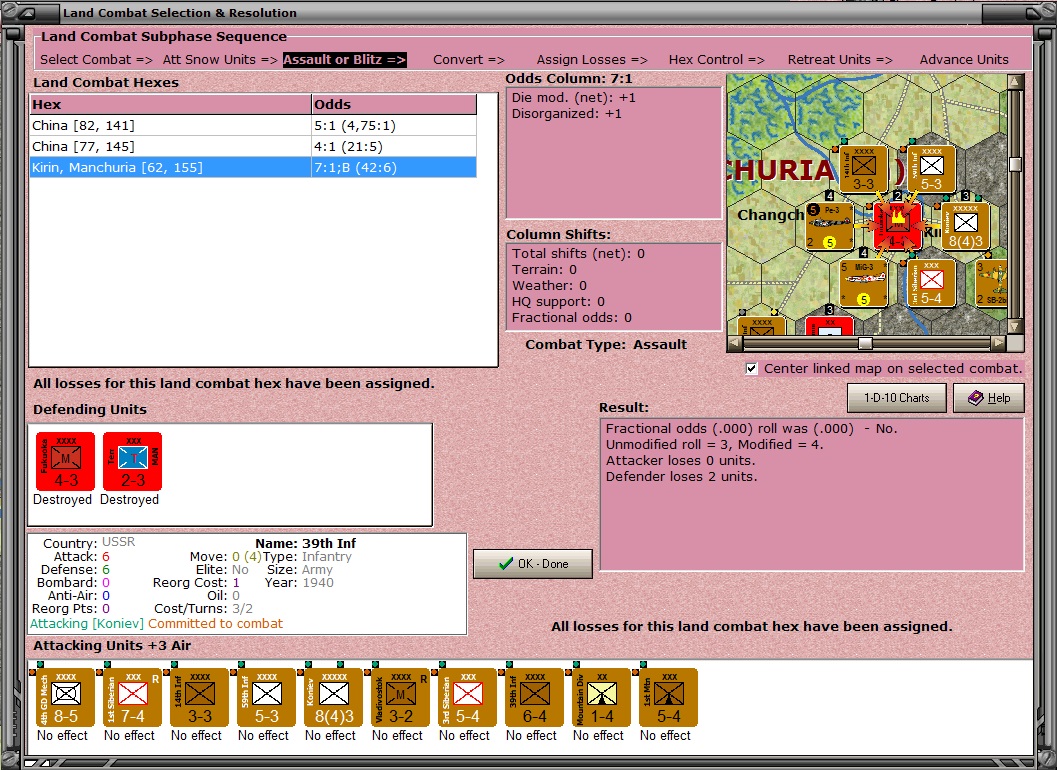Click the Koniev 8(4)3 counter on the map
The width and height of the screenshot is (1057, 770).
tap(965, 227)
